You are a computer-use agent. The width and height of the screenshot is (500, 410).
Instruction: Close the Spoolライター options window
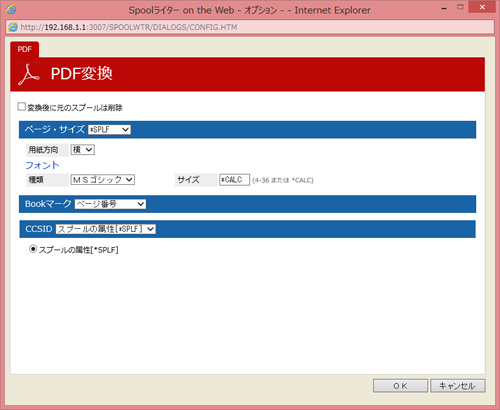tap(482, 7)
